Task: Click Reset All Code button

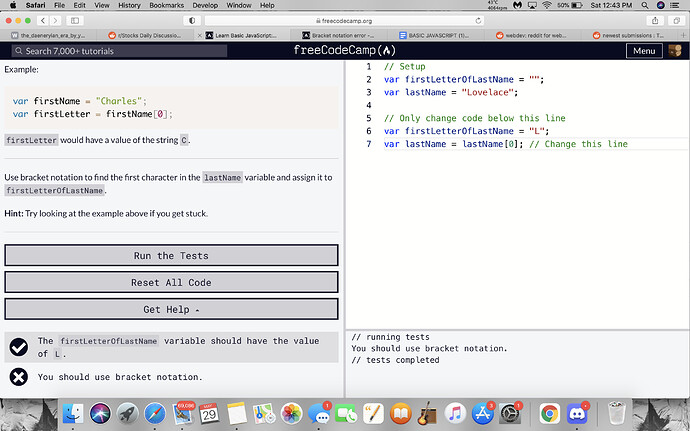Action: [171, 282]
